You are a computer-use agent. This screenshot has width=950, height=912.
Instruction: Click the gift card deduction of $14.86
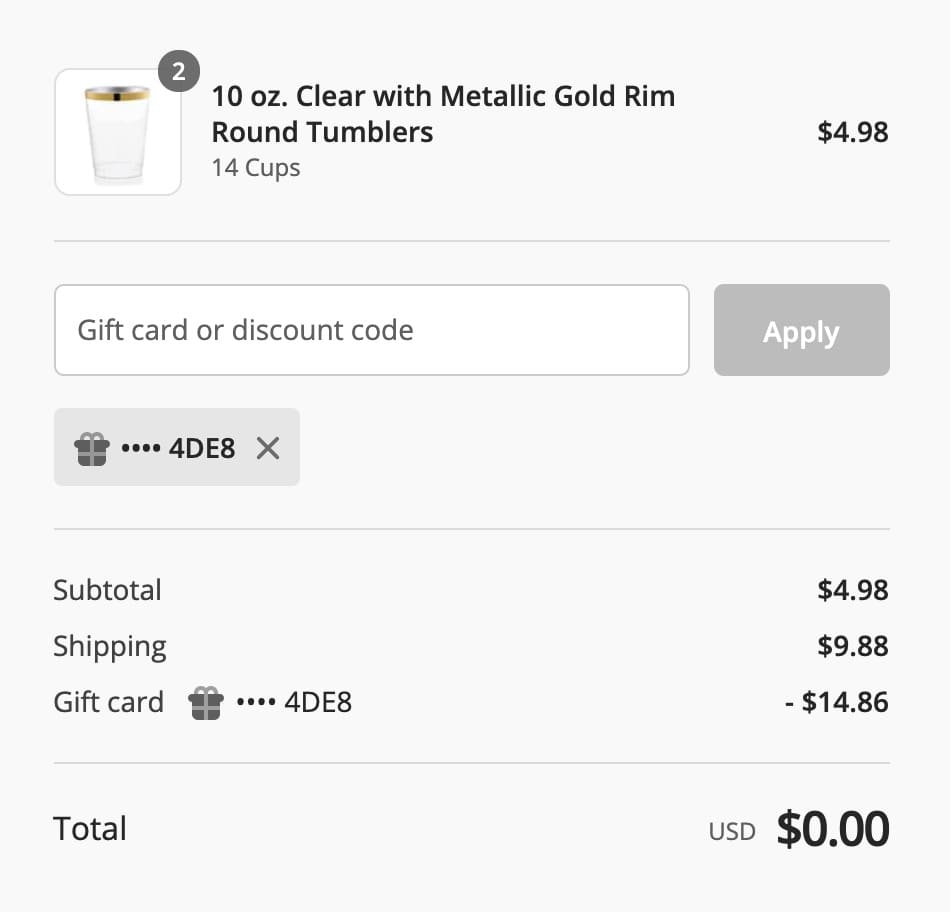pyautogui.click(x=837, y=702)
